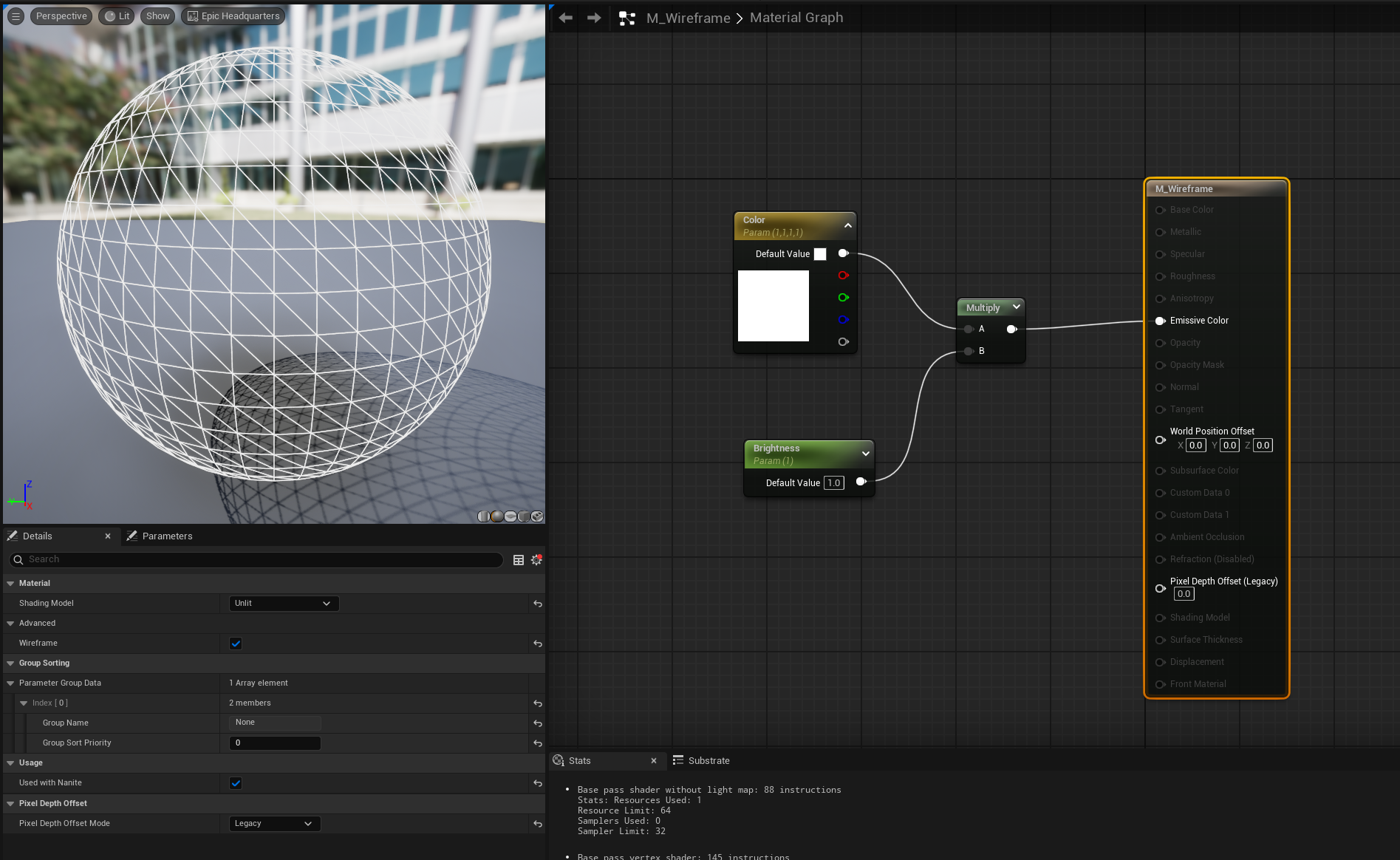
Task: Reset Pixel Depth Offset Mode to default
Action: click(538, 824)
